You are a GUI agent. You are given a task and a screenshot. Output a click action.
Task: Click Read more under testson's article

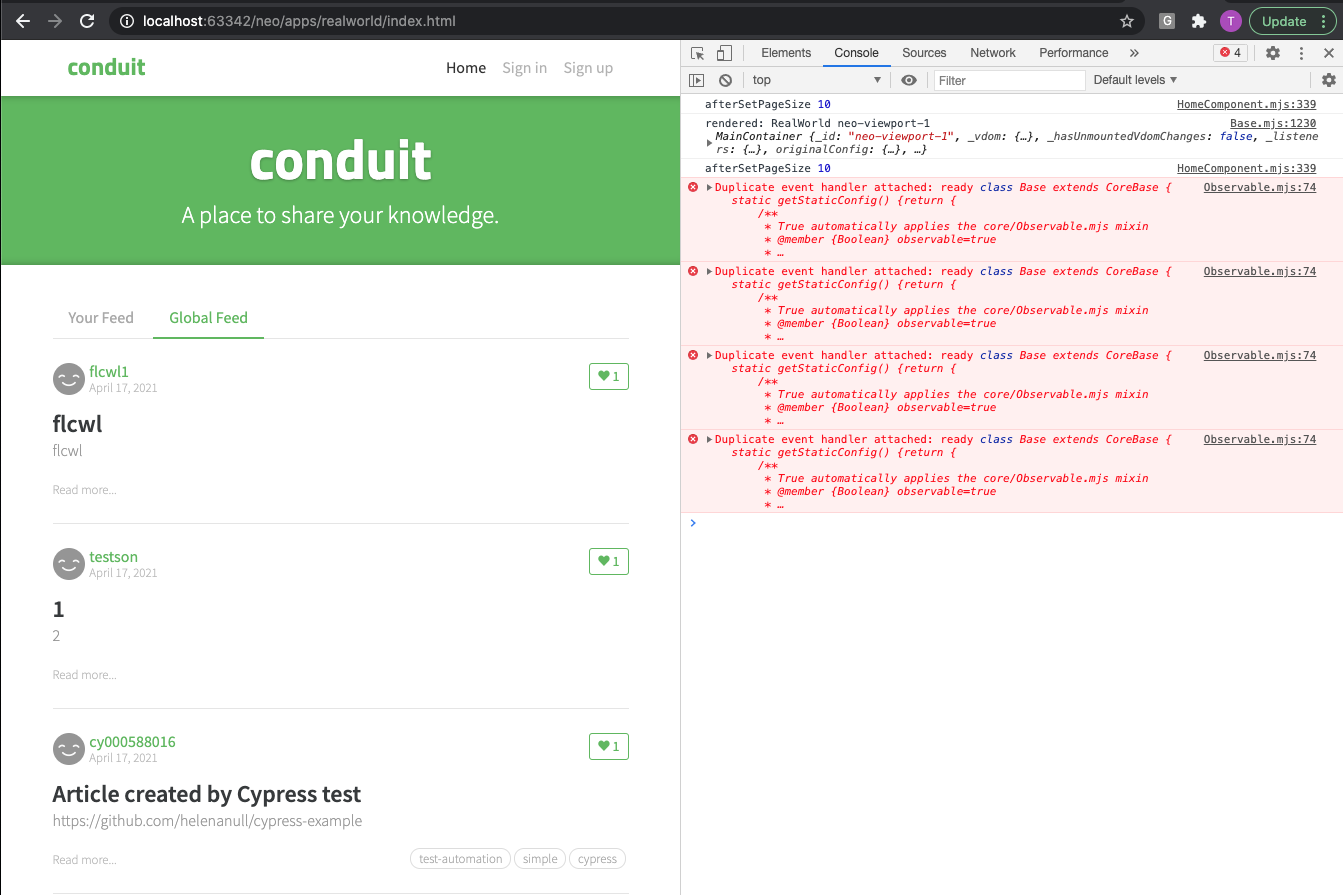[84, 675]
